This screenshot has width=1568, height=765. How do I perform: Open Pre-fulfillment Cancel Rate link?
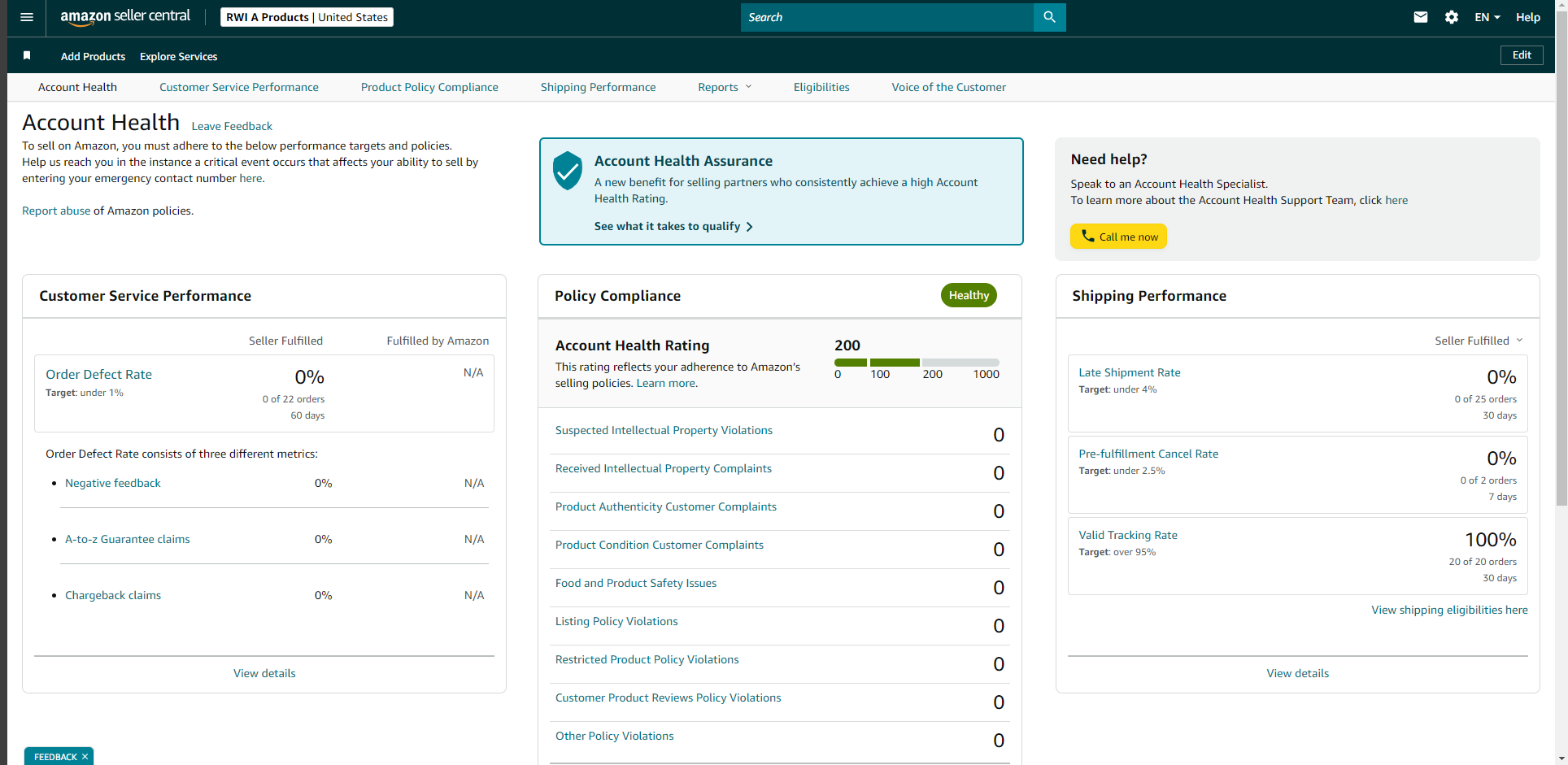[1148, 454]
